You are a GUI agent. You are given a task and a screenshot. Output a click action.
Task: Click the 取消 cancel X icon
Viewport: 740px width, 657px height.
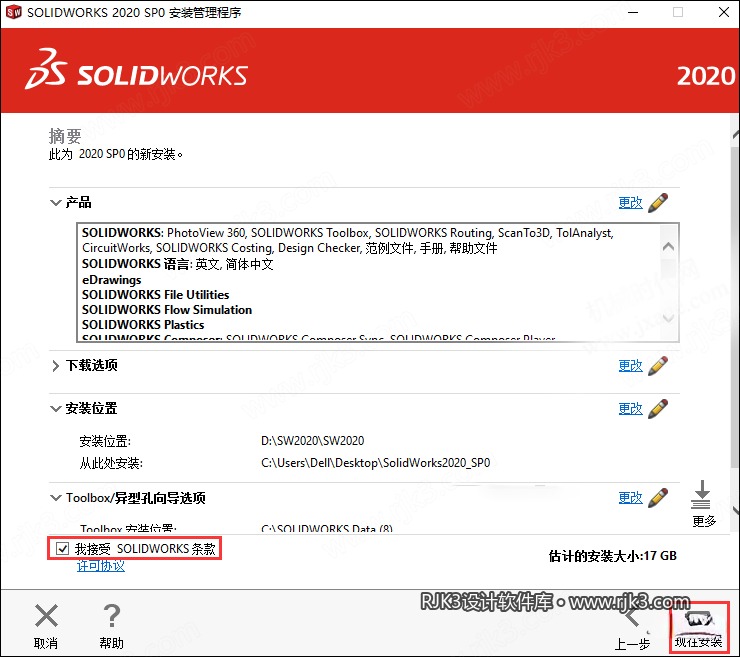[x=46, y=615]
